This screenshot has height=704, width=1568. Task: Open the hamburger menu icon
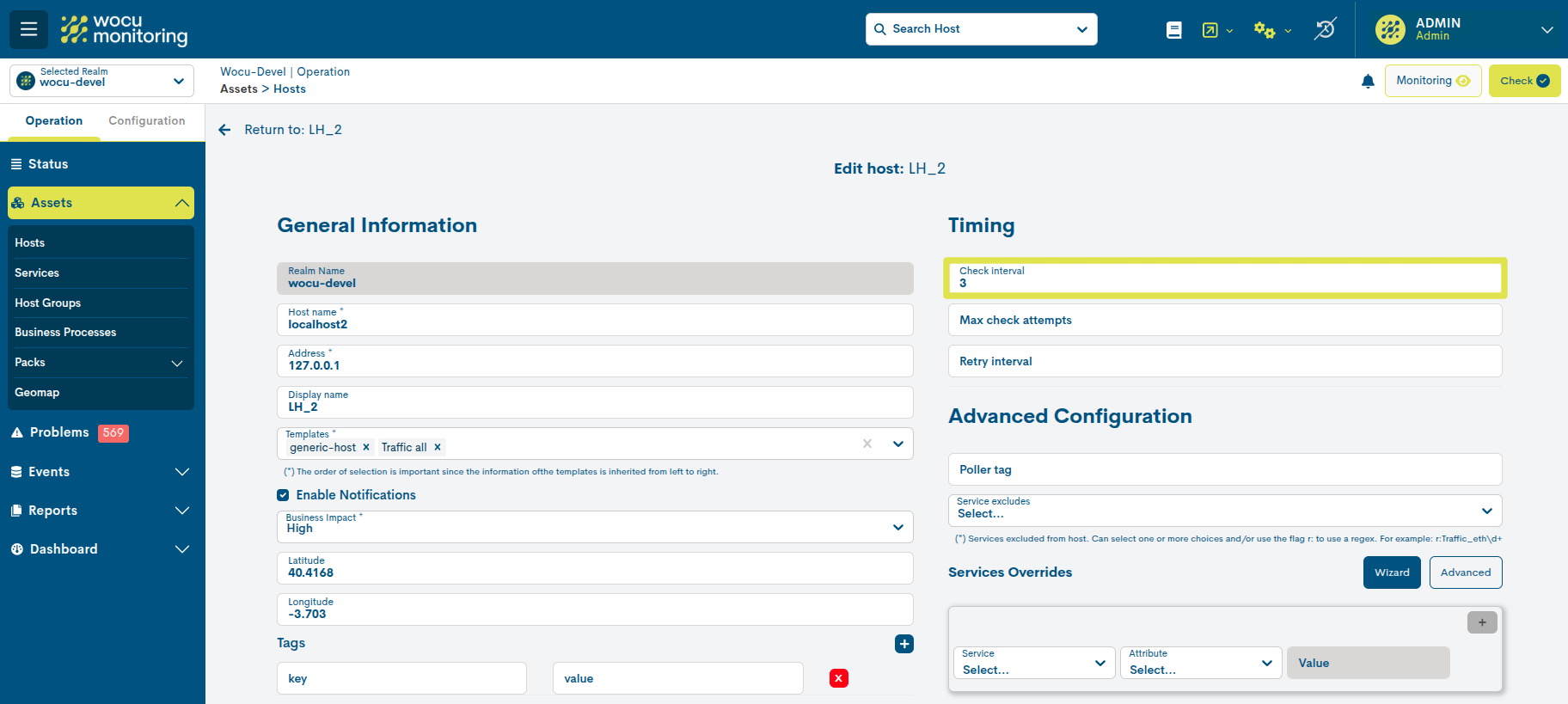click(x=28, y=29)
